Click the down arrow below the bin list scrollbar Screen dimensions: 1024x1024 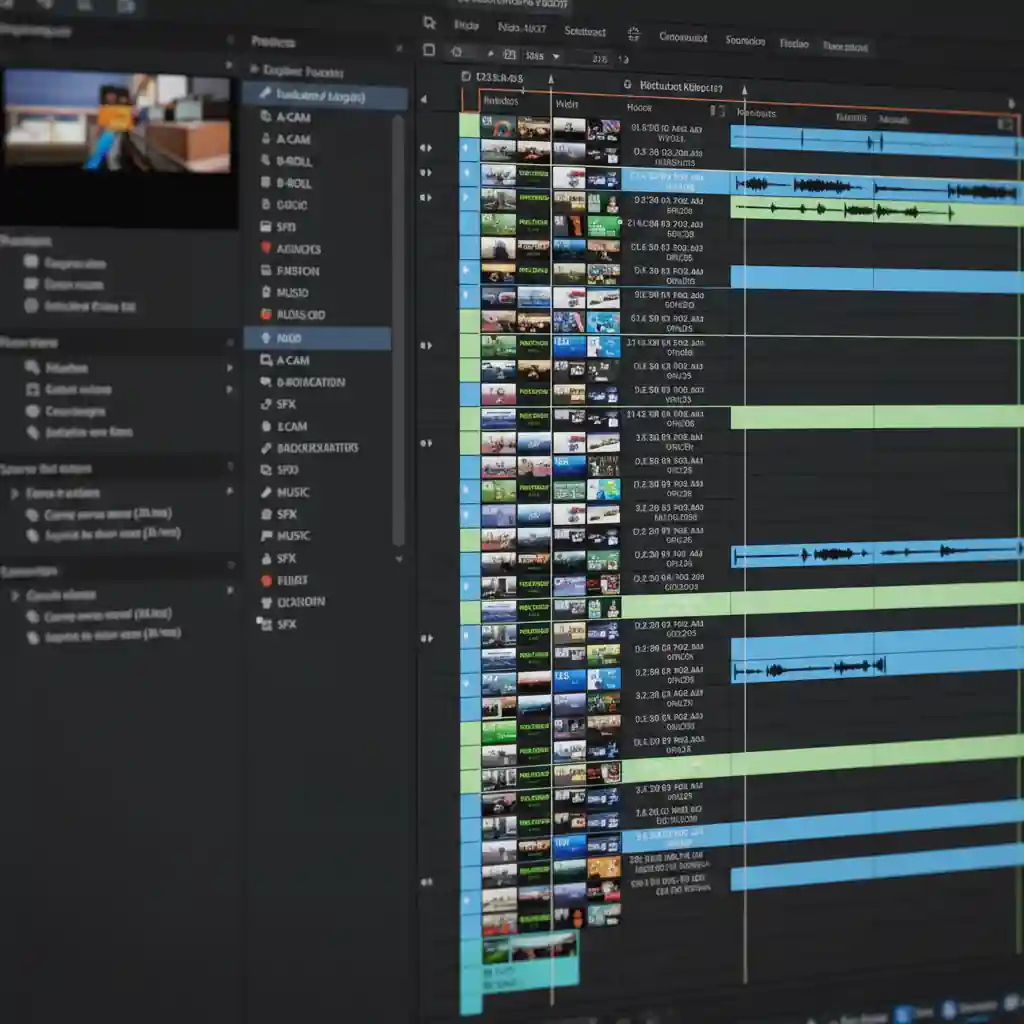(399, 559)
